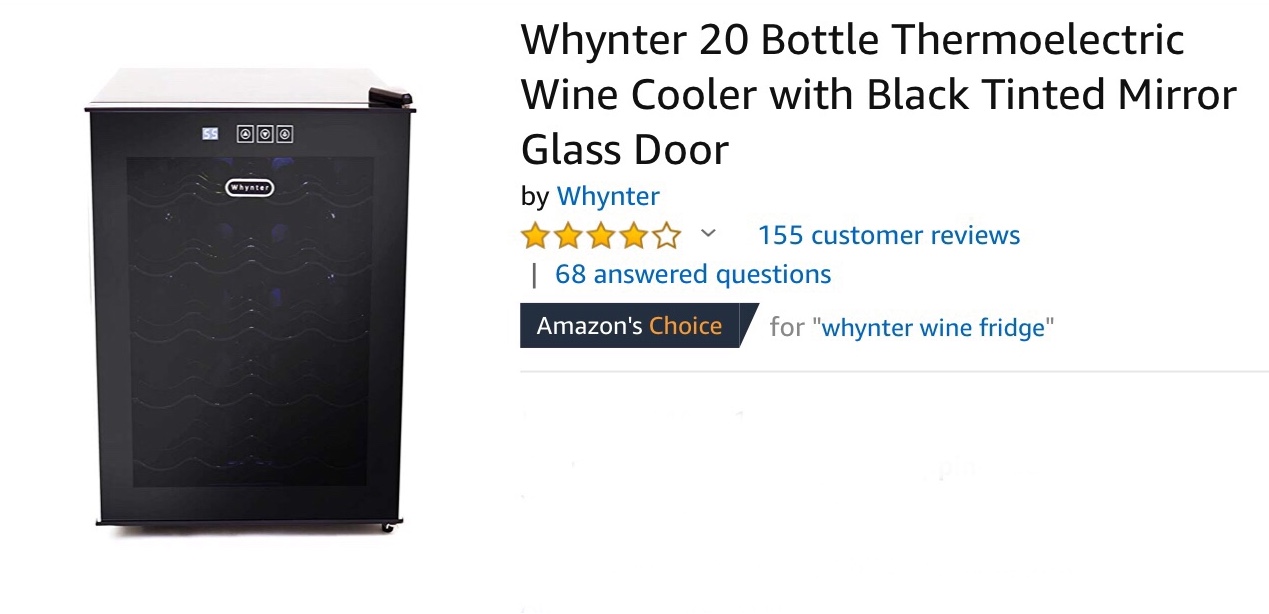Click the third gold rating star
1269x614 pixels.
[x=601, y=236]
